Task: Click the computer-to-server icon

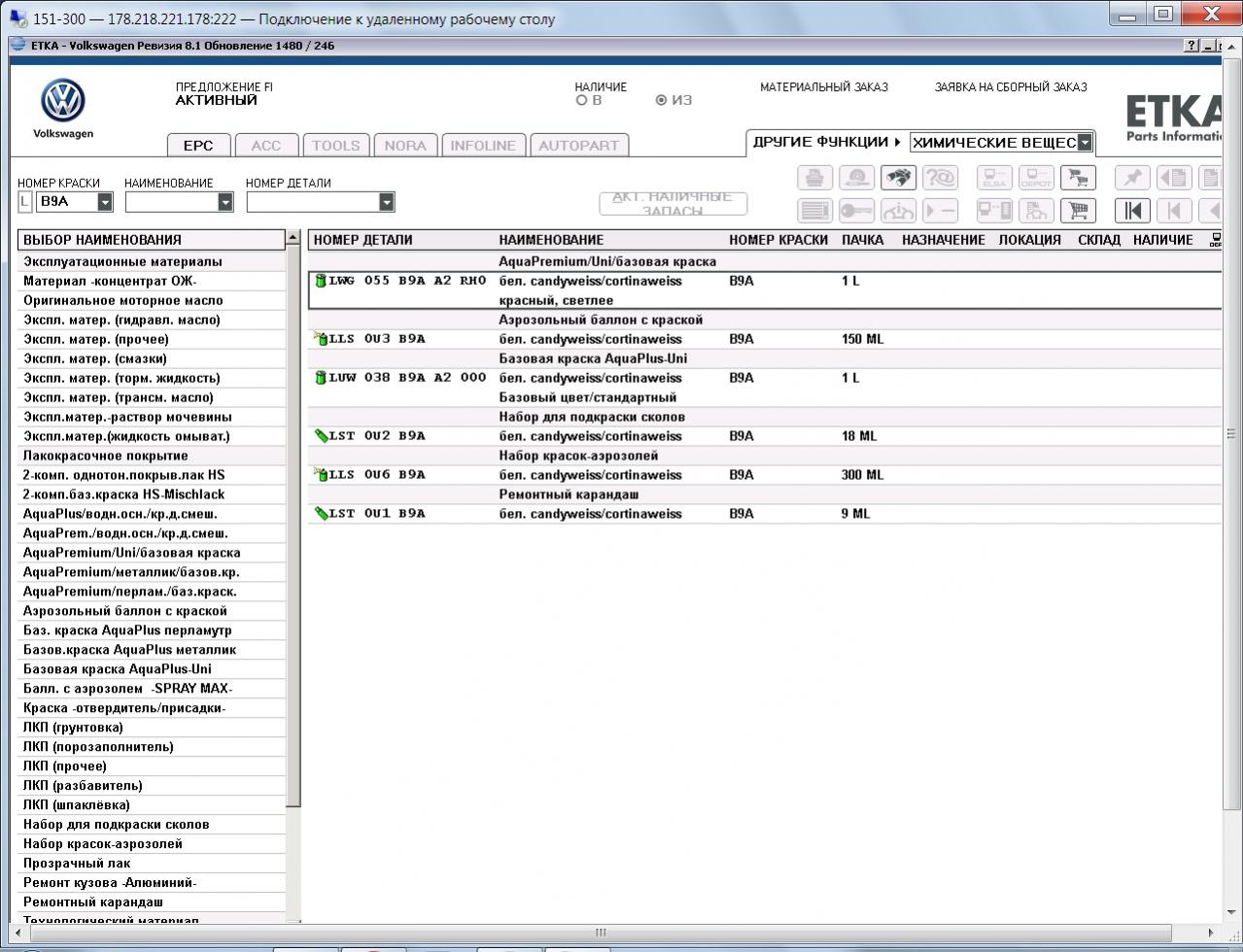Action: tap(994, 210)
